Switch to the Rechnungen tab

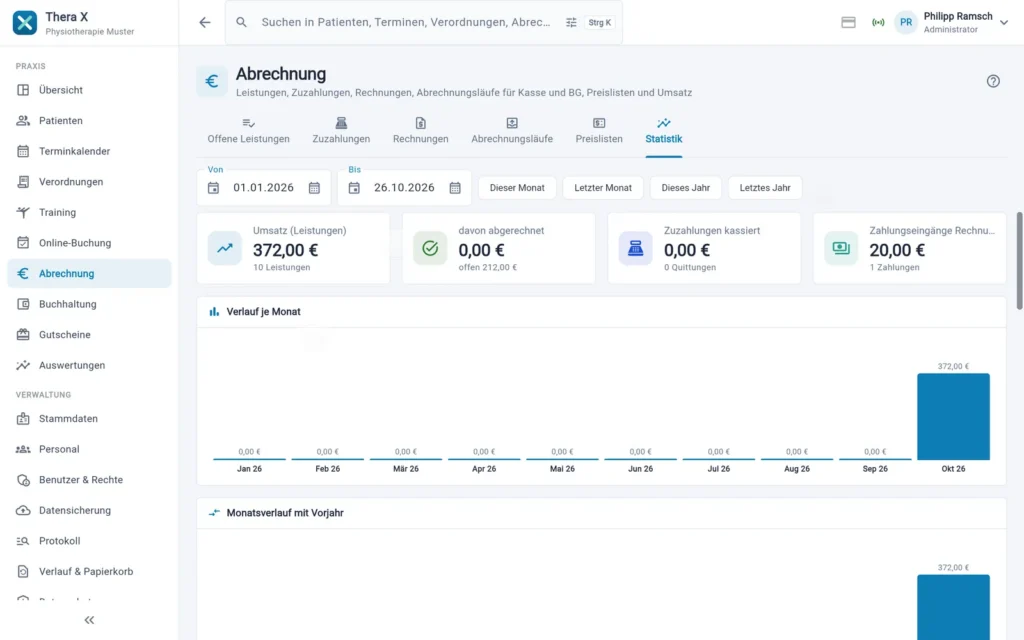421,131
